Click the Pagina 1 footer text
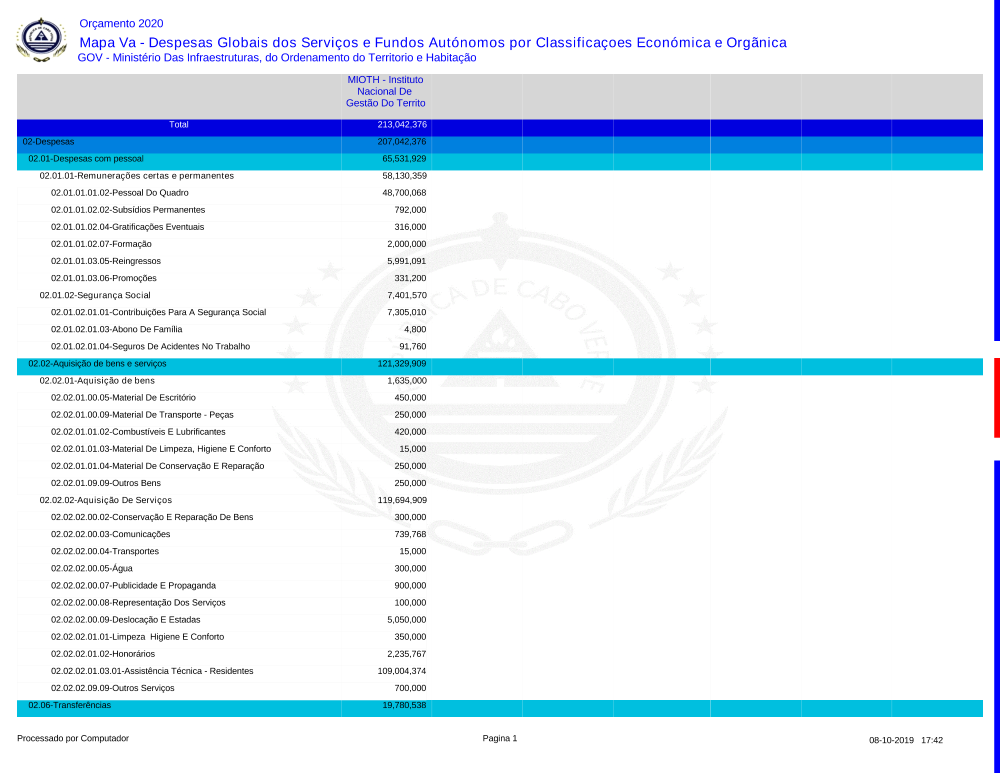The width and height of the screenshot is (1000, 773). pos(500,739)
